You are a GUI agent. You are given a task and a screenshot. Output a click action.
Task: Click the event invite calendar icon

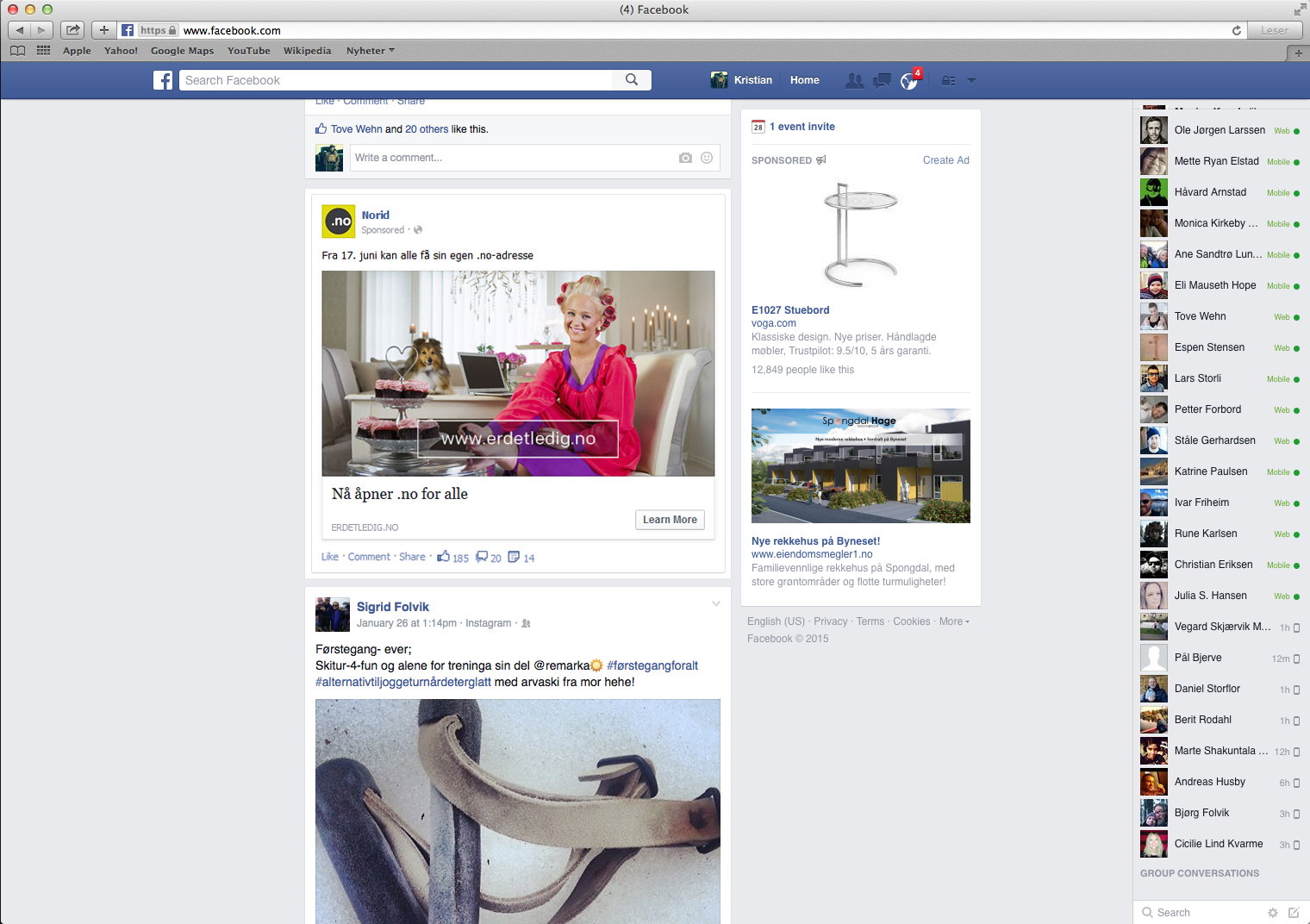[x=758, y=127]
